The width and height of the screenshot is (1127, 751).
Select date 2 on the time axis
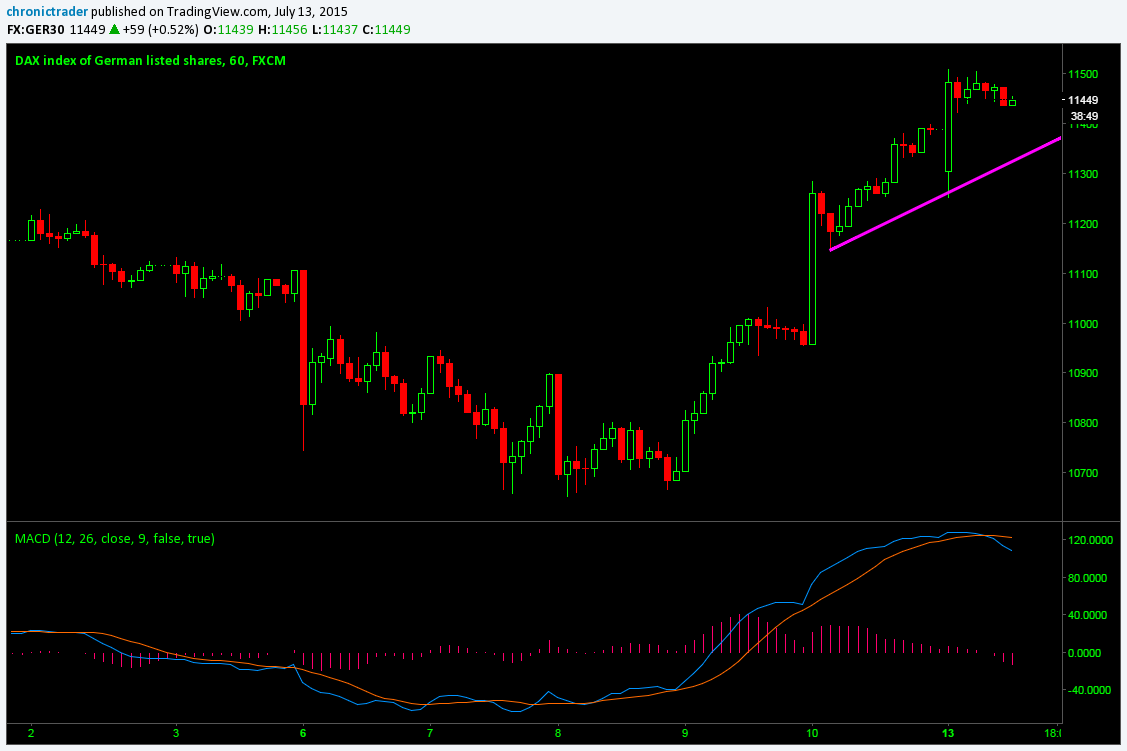point(30,733)
